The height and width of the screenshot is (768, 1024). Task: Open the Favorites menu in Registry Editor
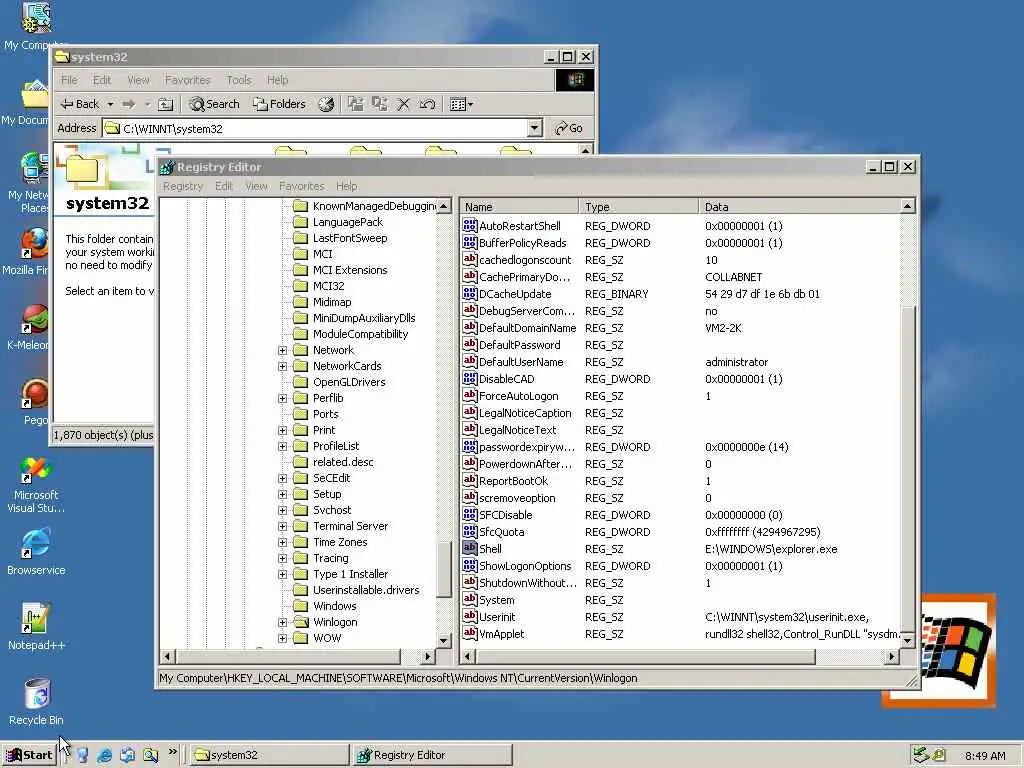(x=301, y=186)
